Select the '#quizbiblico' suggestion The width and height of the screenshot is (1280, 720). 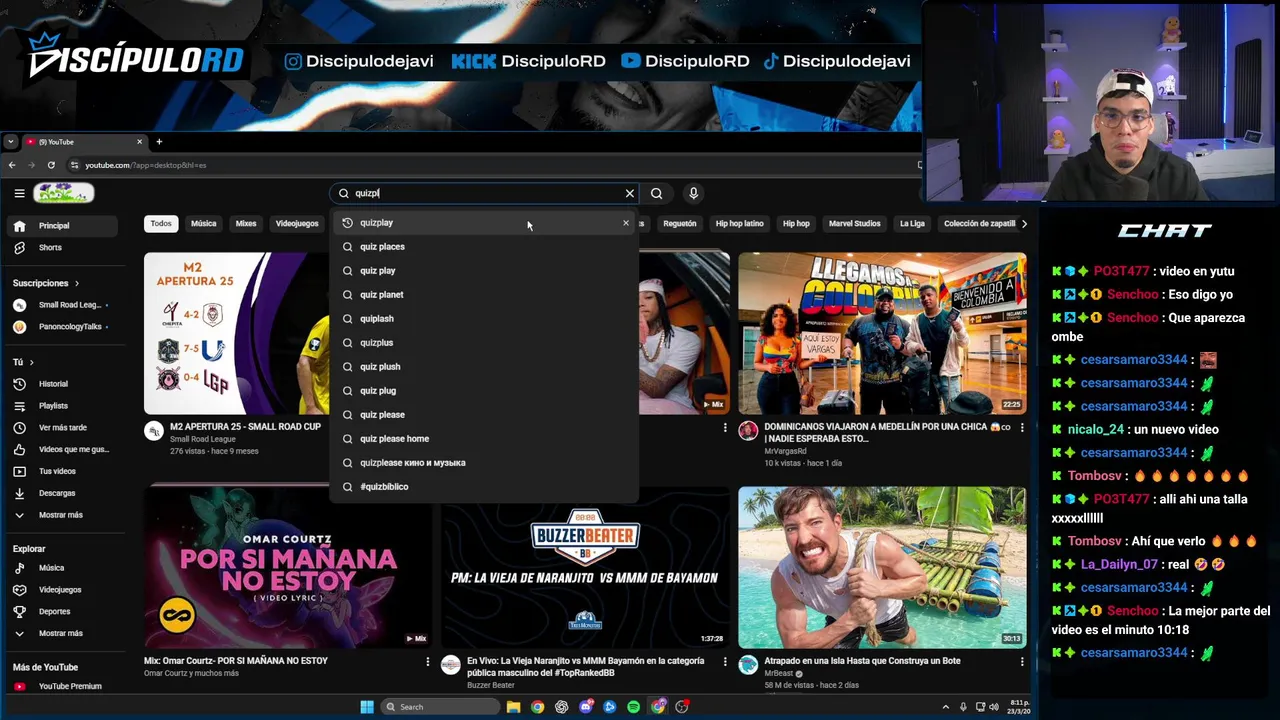[x=484, y=487]
